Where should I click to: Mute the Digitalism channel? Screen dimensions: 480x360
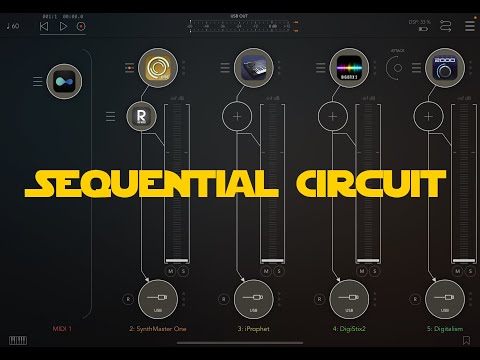(x=458, y=271)
